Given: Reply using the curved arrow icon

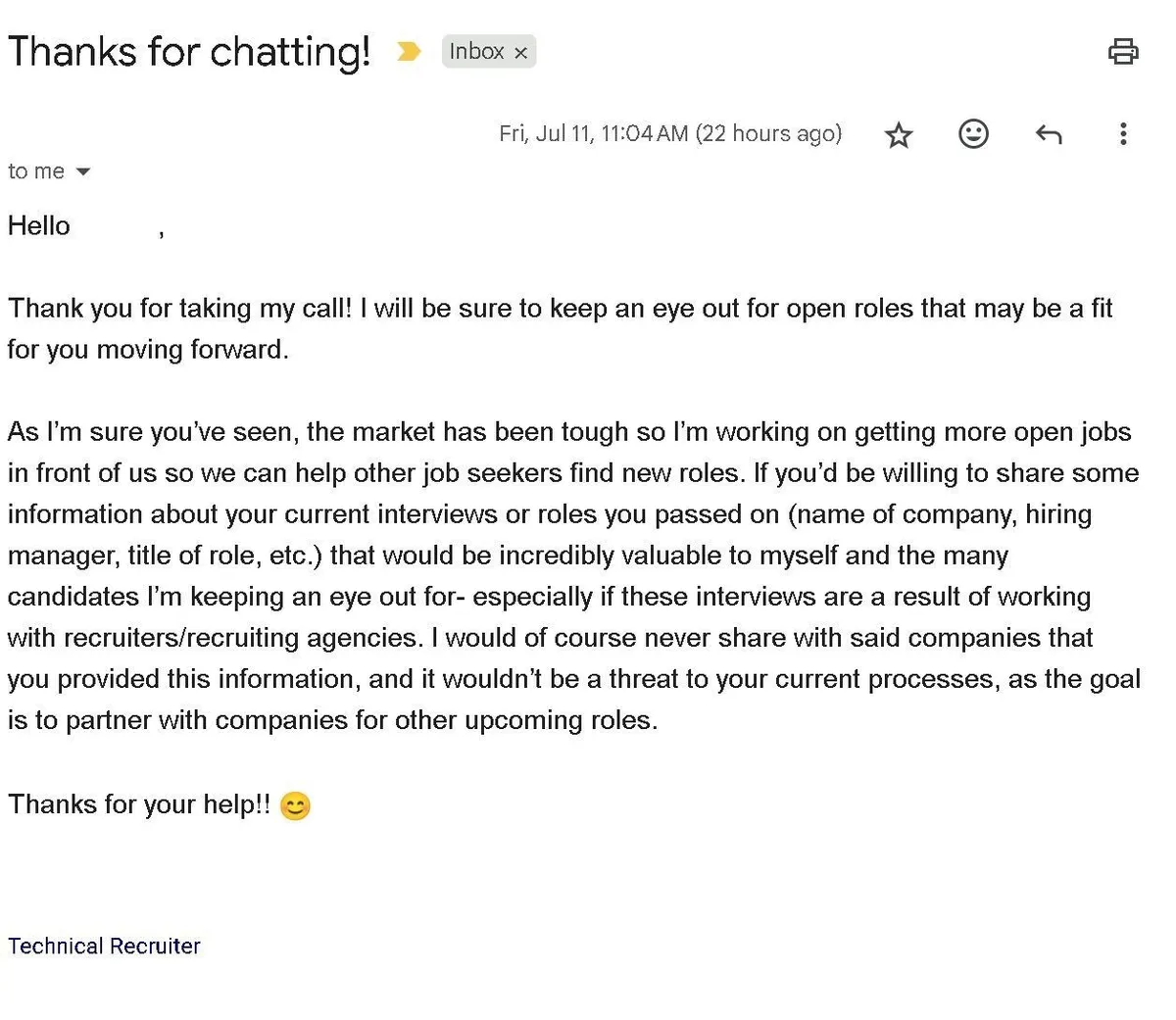Looking at the screenshot, I should click(x=1049, y=134).
